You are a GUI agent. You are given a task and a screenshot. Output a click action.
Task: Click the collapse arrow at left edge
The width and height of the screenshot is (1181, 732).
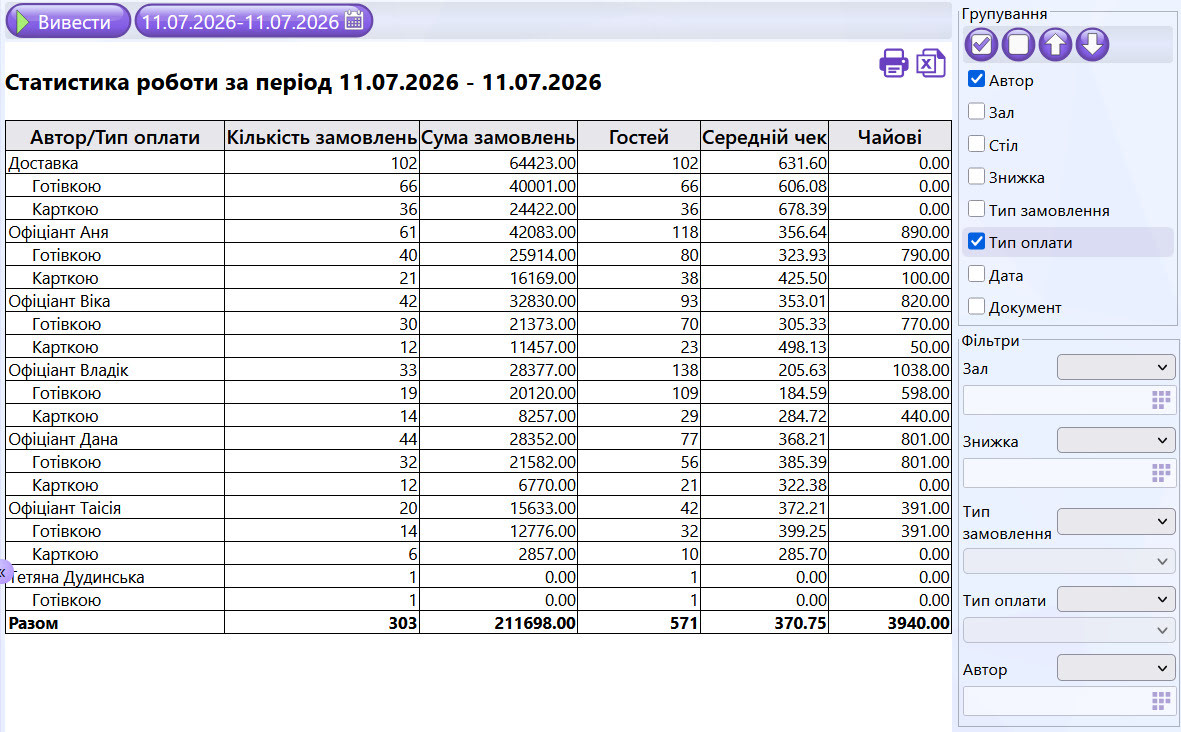point(4,572)
